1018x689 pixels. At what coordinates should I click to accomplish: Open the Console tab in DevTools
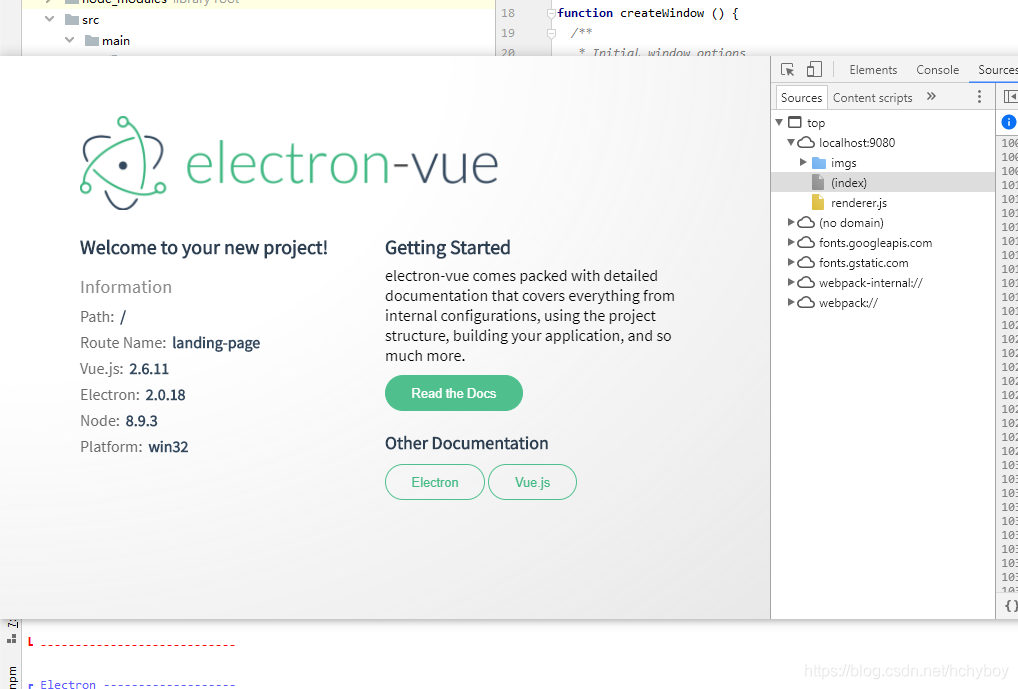937,69
